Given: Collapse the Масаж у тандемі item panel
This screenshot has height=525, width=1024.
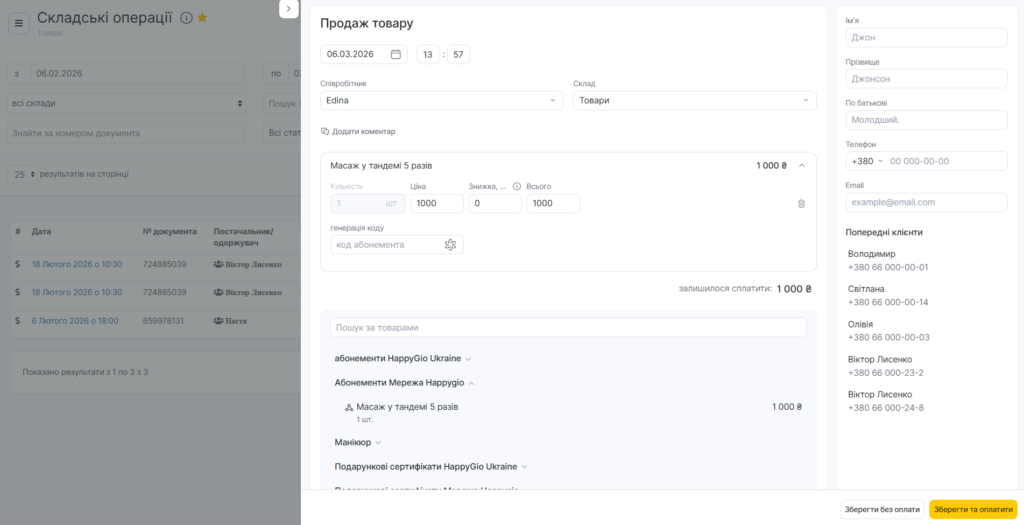Looking at the screenshot, I should [x=802, y=166].
